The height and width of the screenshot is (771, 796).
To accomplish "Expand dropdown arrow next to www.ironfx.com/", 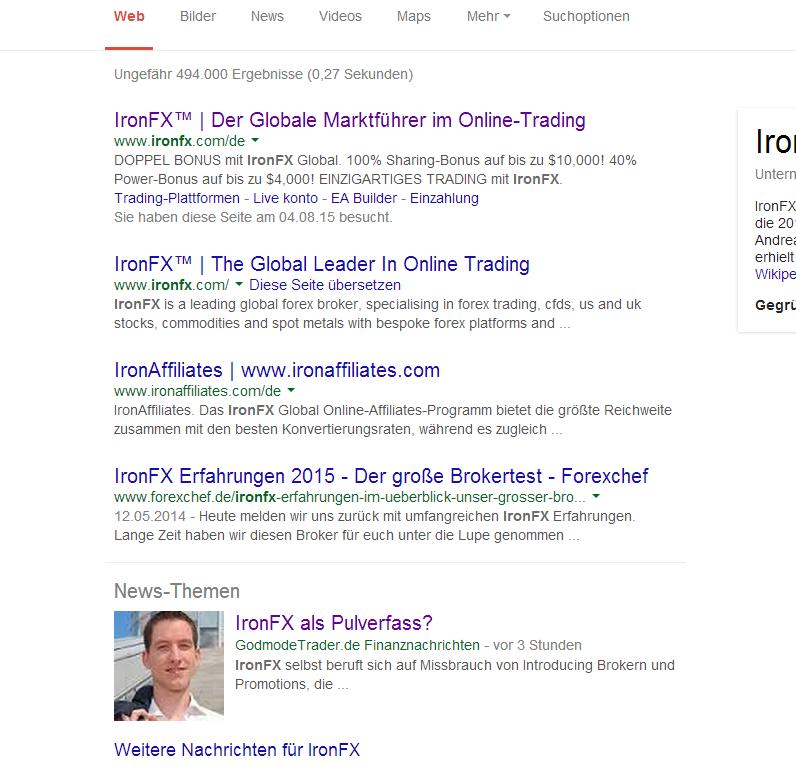I will coord(239,284).
